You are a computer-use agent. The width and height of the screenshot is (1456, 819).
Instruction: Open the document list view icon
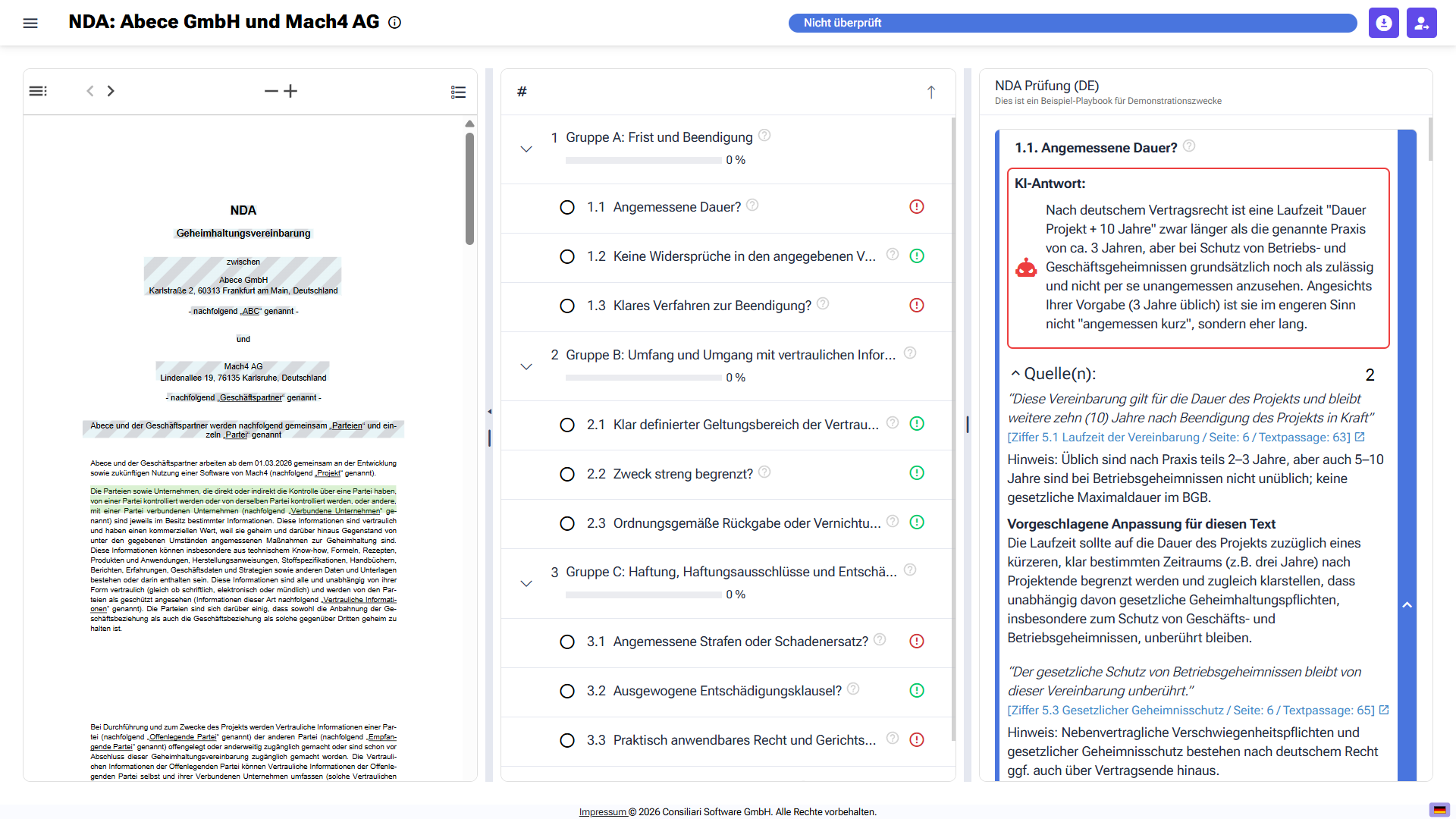click(458, 92)
